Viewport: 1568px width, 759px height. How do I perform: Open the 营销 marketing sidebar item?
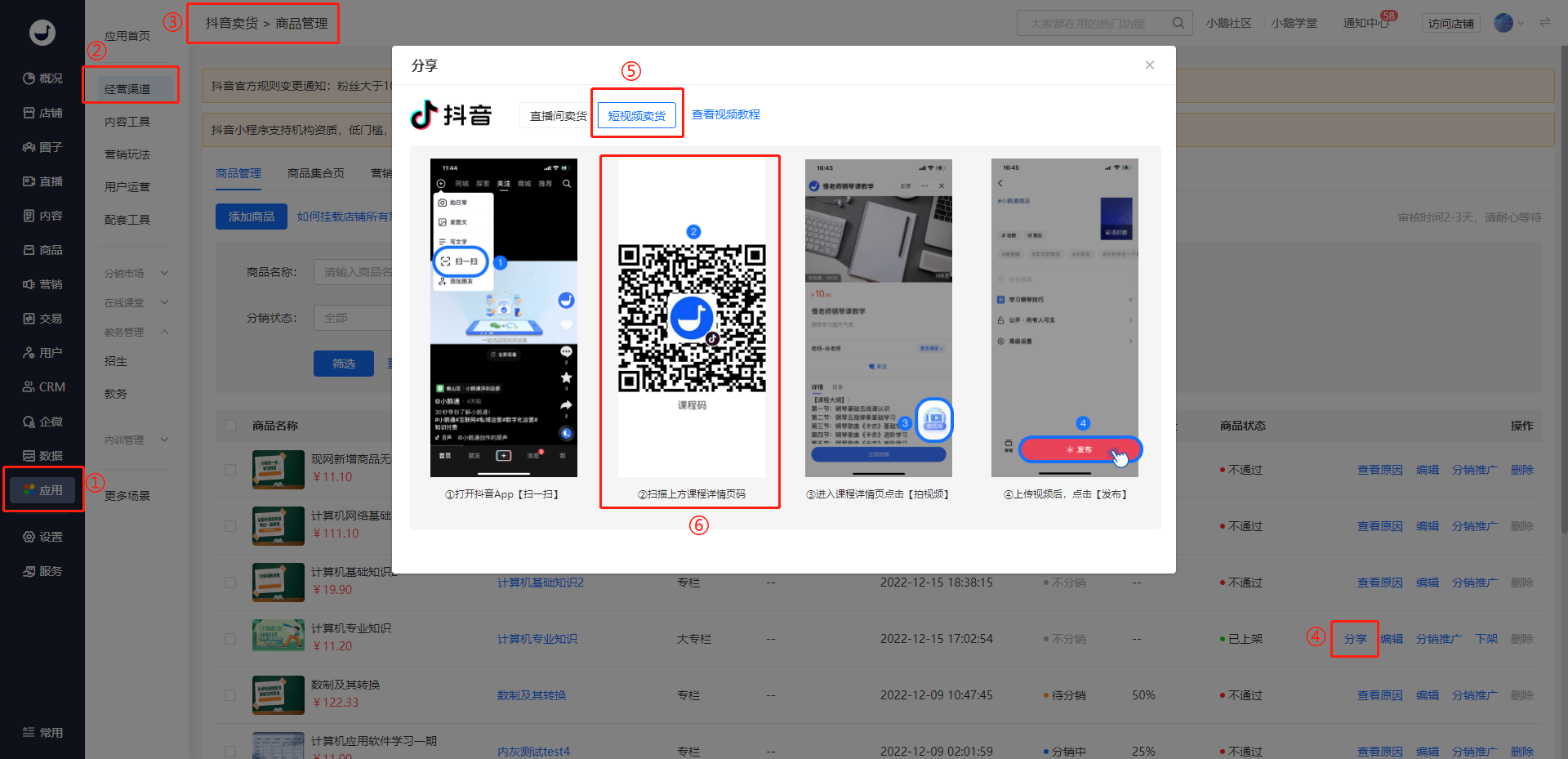42,284
